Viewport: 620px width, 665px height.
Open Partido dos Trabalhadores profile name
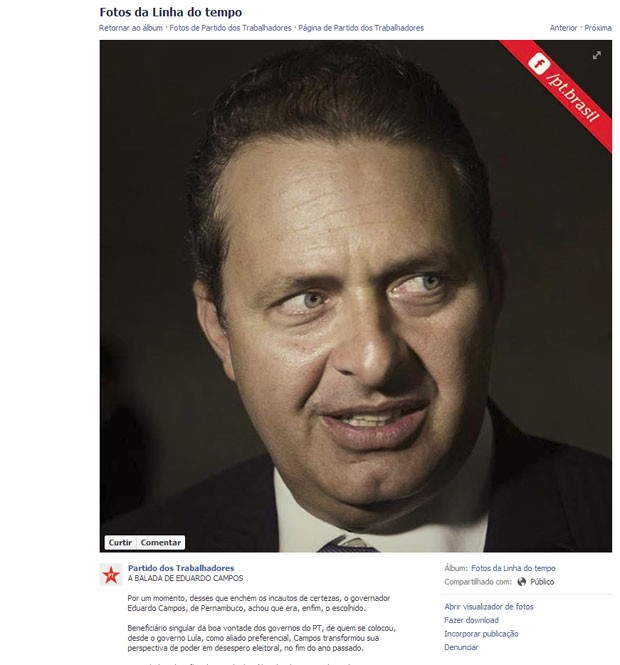[181, 568]
